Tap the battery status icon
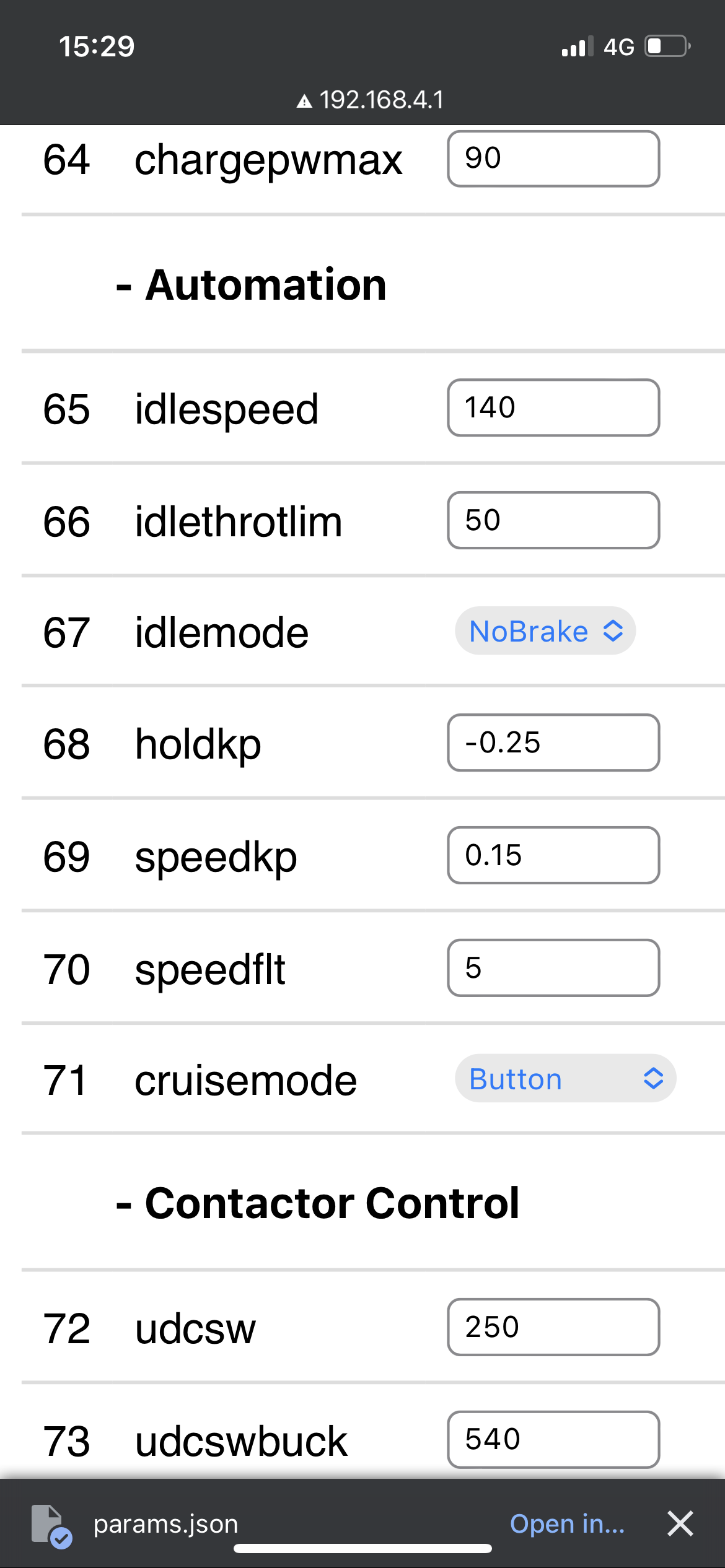This screenshot has height=1568, width=725. (667, 46)
